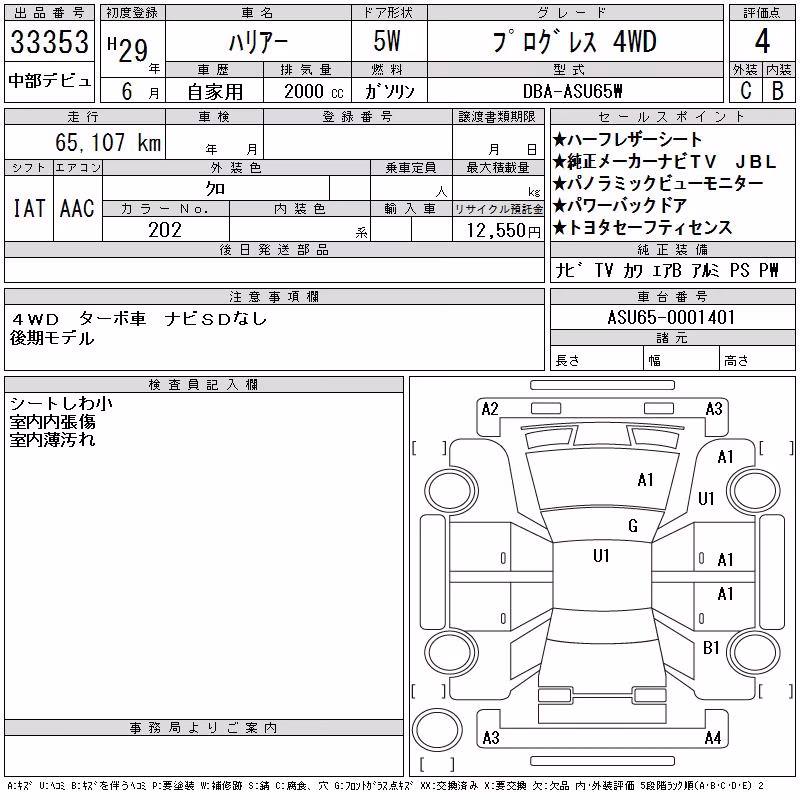Click sales point トヨタセーフティセンス
Image resolution: width=800 pixels, height=800 pixels.
642,227
